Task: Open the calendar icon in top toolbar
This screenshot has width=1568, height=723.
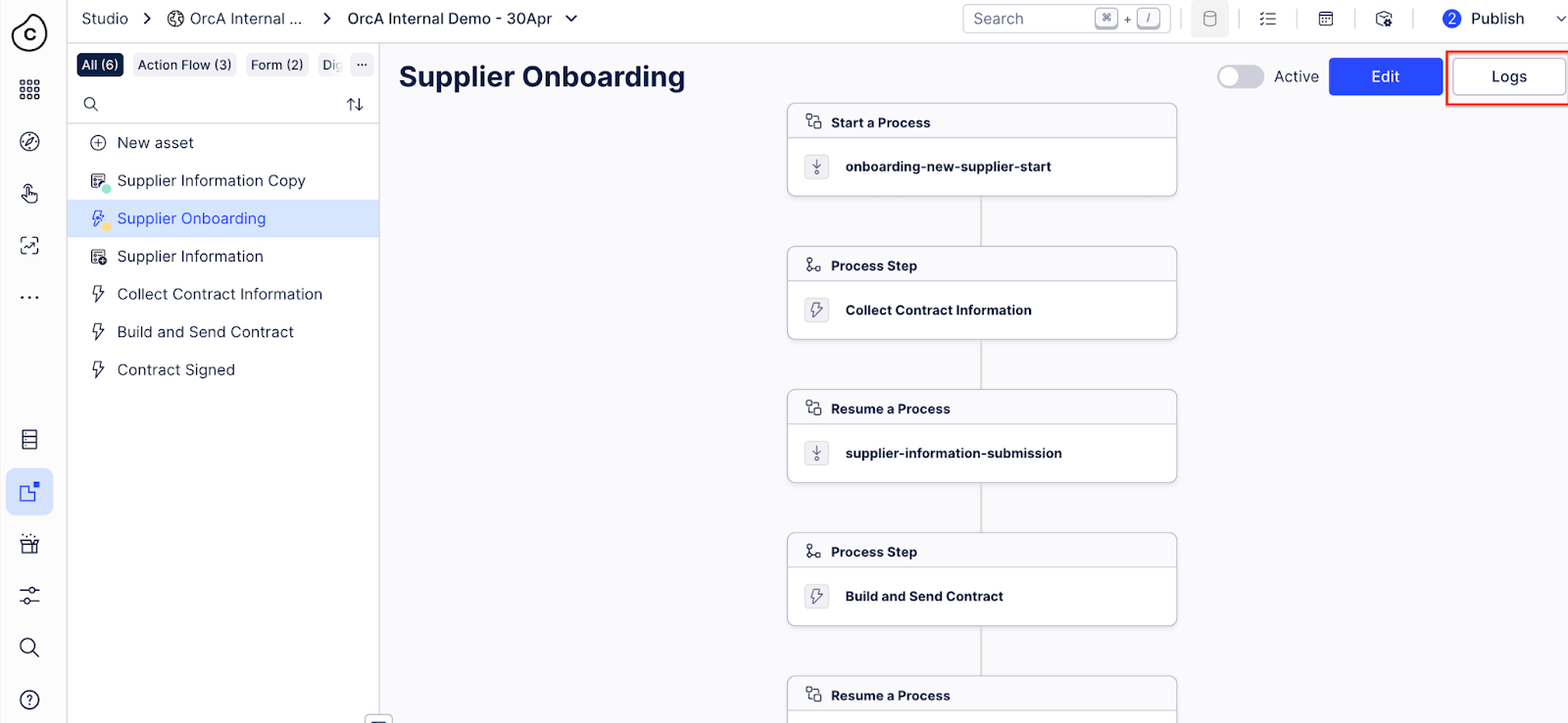Action: click(1326, 19)
